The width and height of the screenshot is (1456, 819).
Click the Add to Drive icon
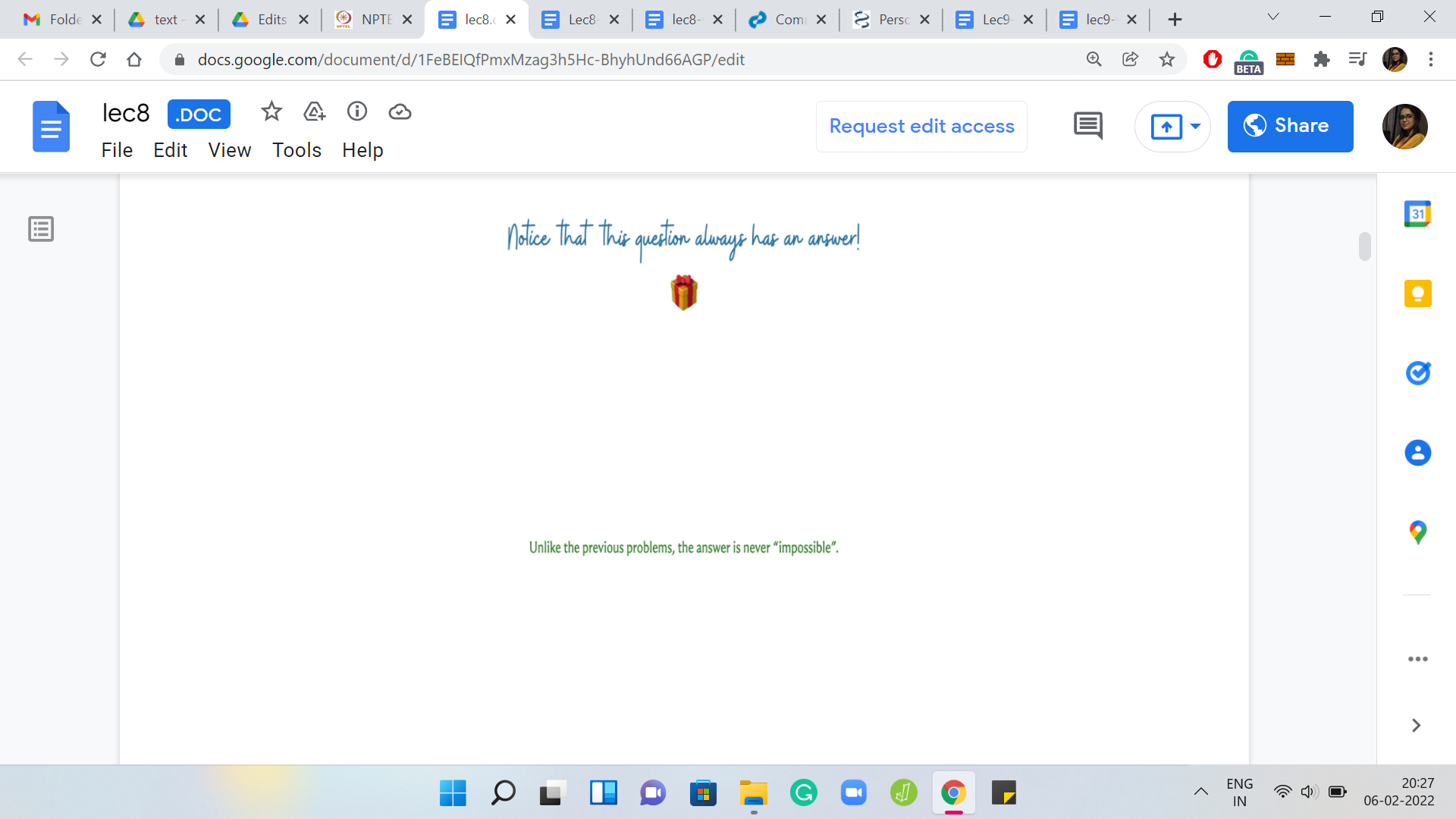314,112
